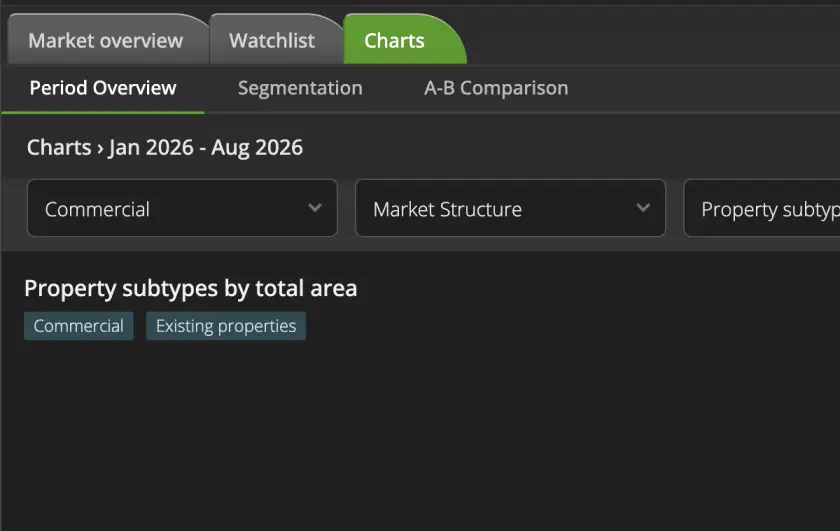Image resolution: width=840 pixels, height=531 pixels.
Task: Click heading Property subtypes by total area
Action: (x=191, y=288)
